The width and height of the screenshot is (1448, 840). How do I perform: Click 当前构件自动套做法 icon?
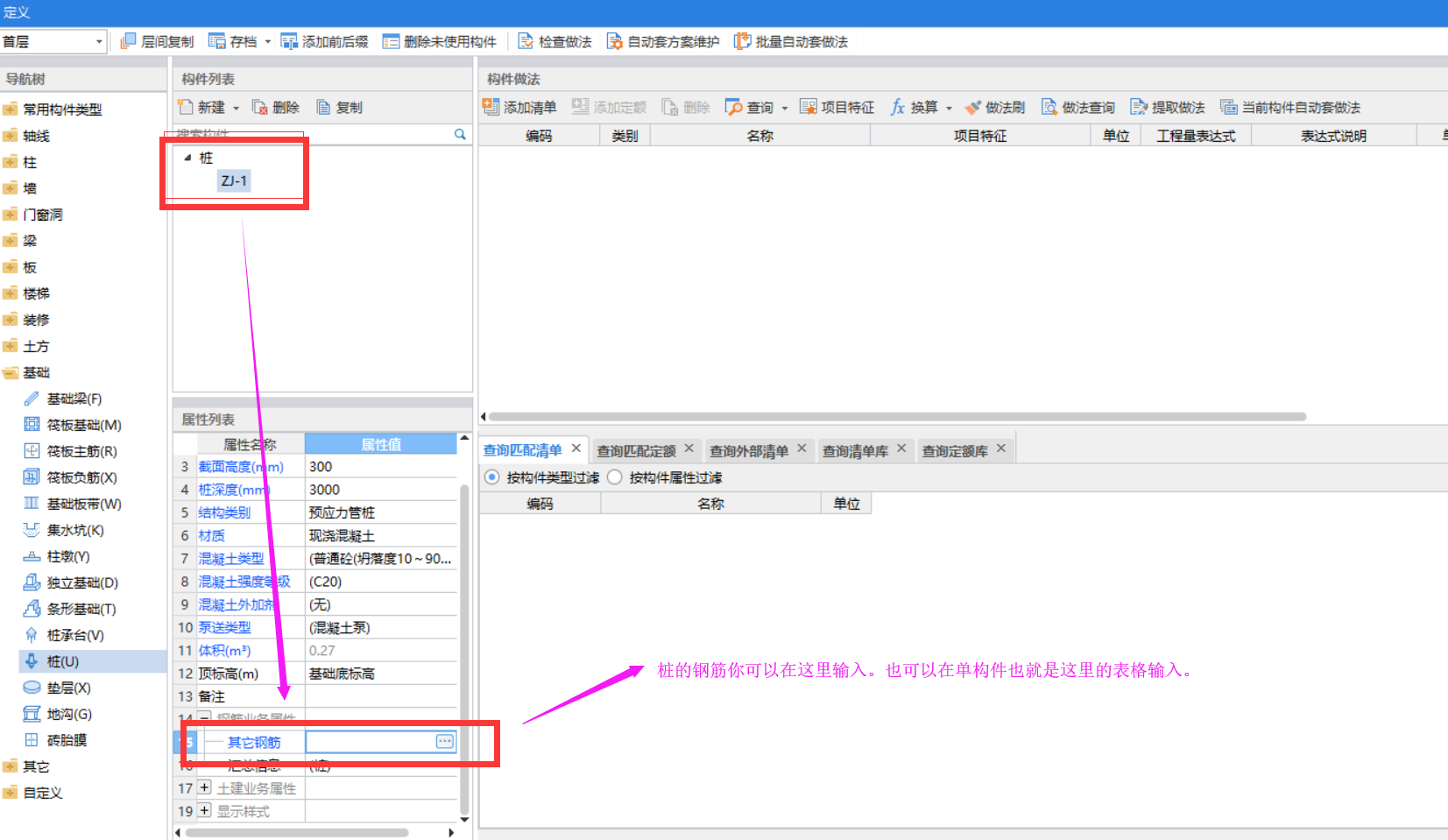click(1229, 107)
